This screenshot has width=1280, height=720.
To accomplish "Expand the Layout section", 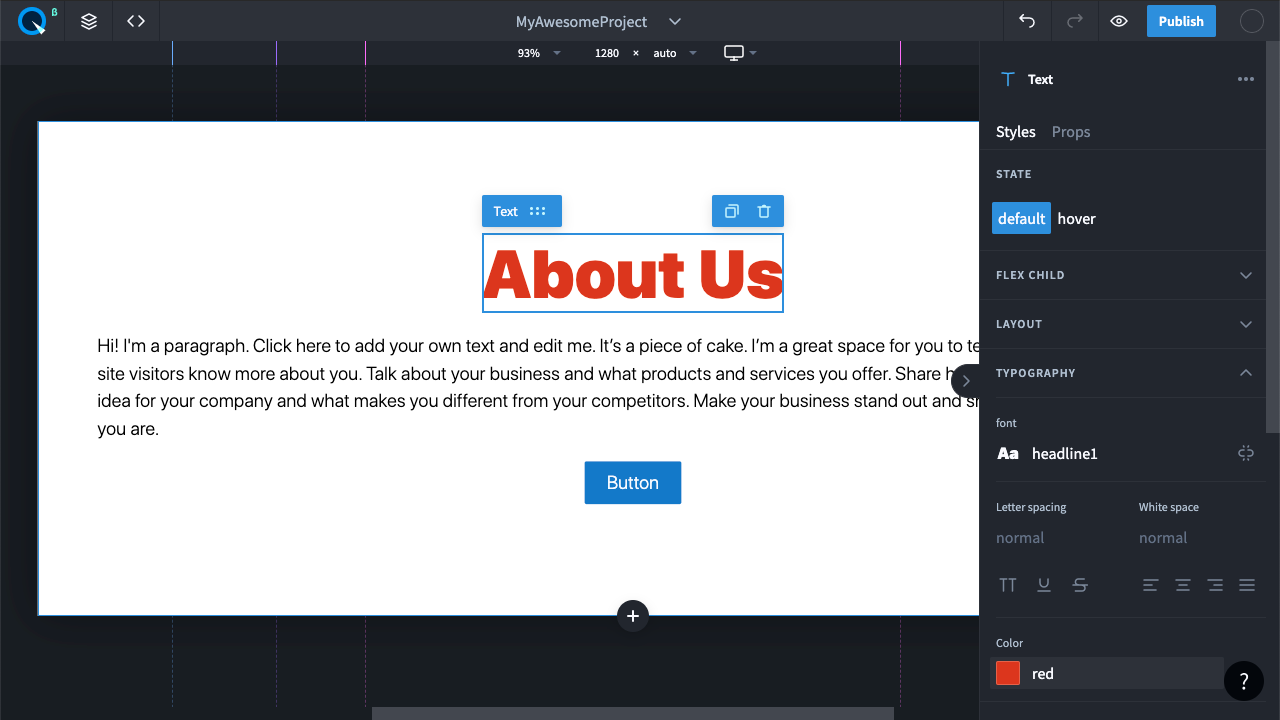I will (1245, 324).
